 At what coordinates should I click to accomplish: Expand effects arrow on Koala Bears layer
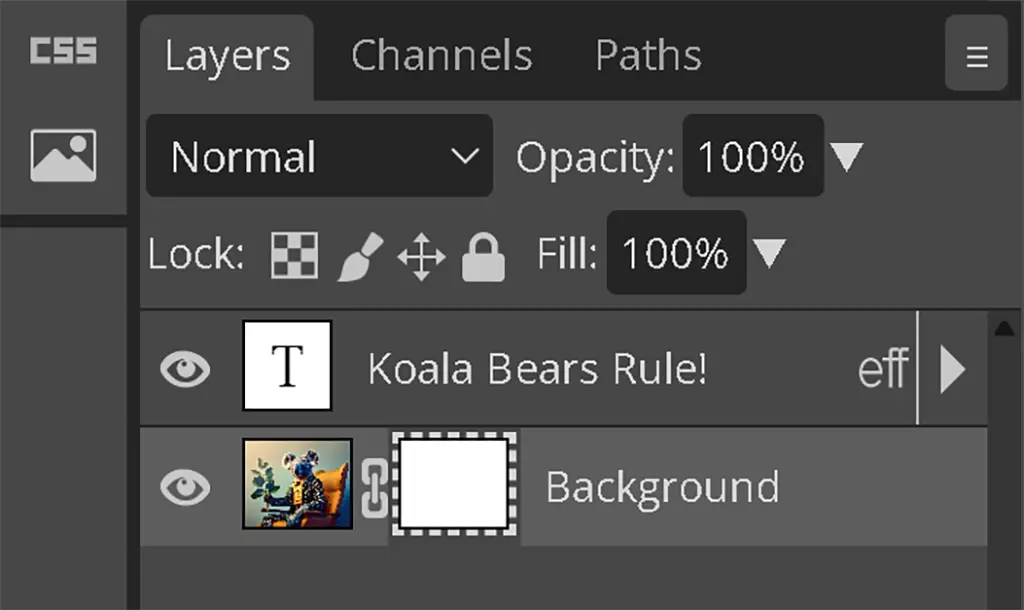click(x=953, y=369)
